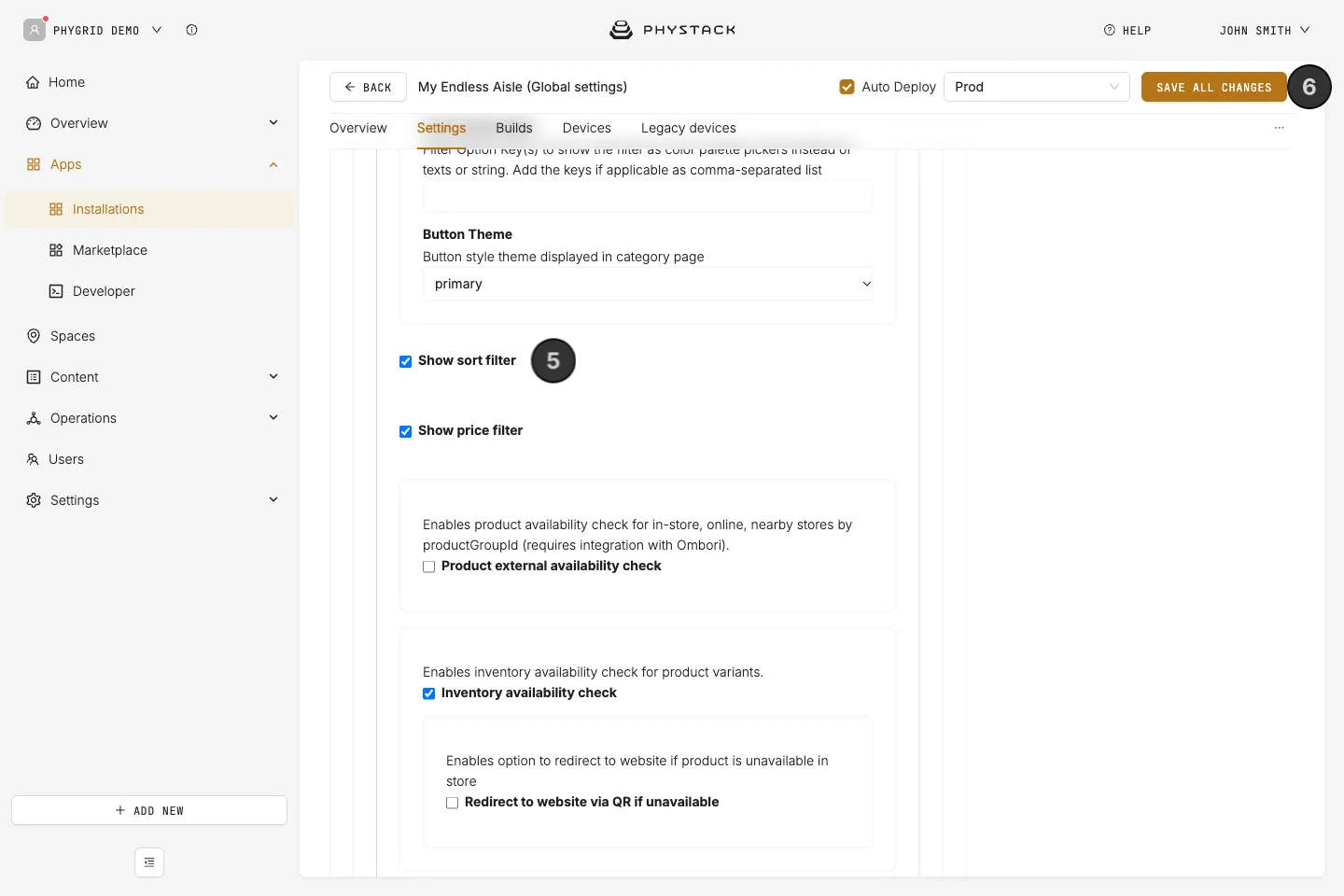Open Spaces location pin icon
This screenshot has height=896, width=1344.
[x=34, y=336]
